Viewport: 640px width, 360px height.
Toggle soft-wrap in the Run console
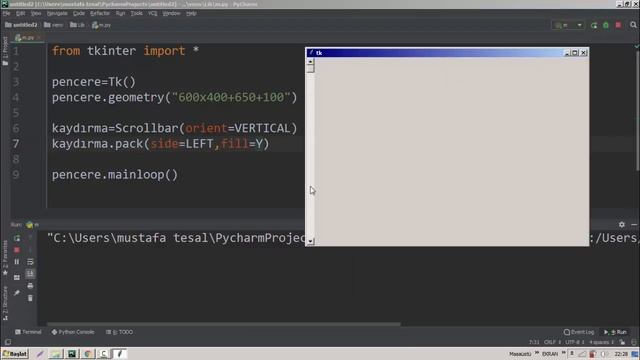coord(30,262)
